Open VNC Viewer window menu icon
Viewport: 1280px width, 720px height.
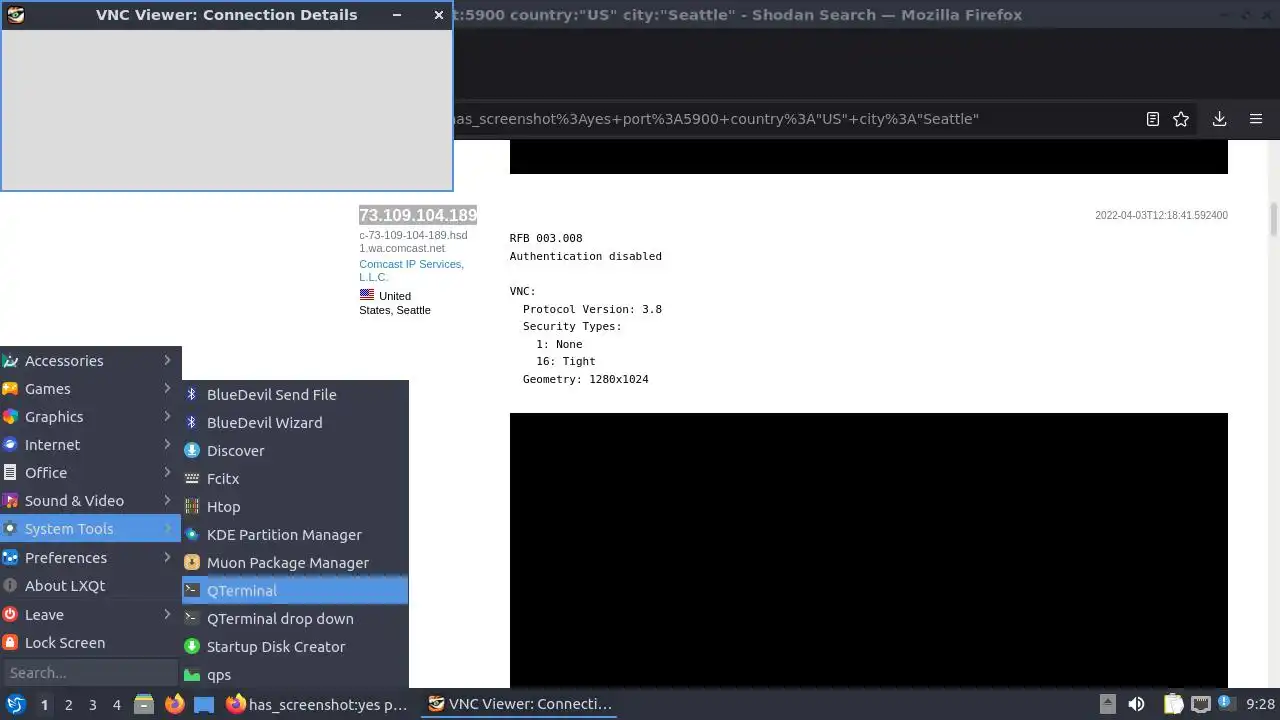(15, 15)
